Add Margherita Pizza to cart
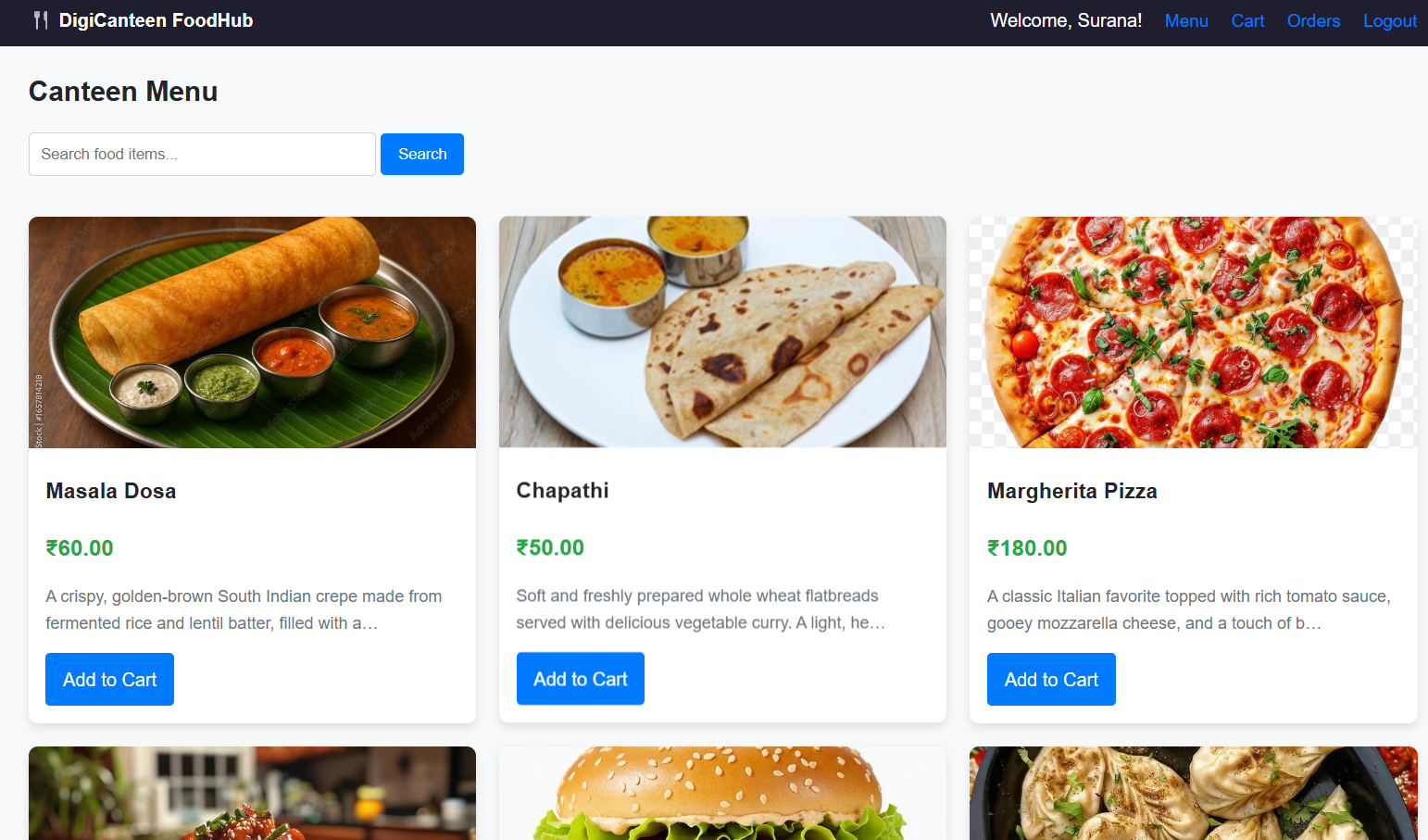This screenshot has height=840, width=1428. coord(1051,679)
